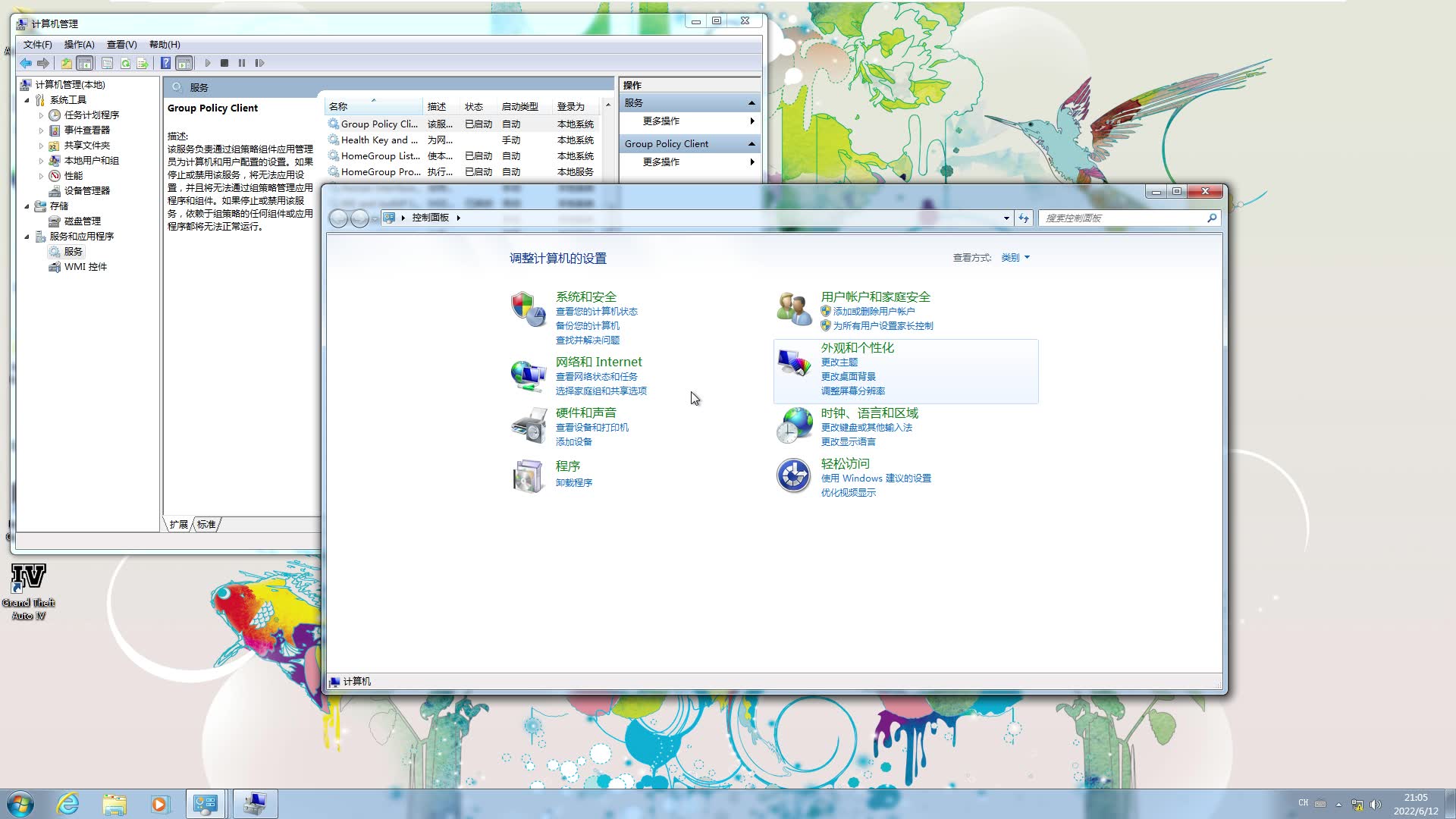Click the Up One Level folder icon
Screen dimensions: 1456x819
coord(66,63)
